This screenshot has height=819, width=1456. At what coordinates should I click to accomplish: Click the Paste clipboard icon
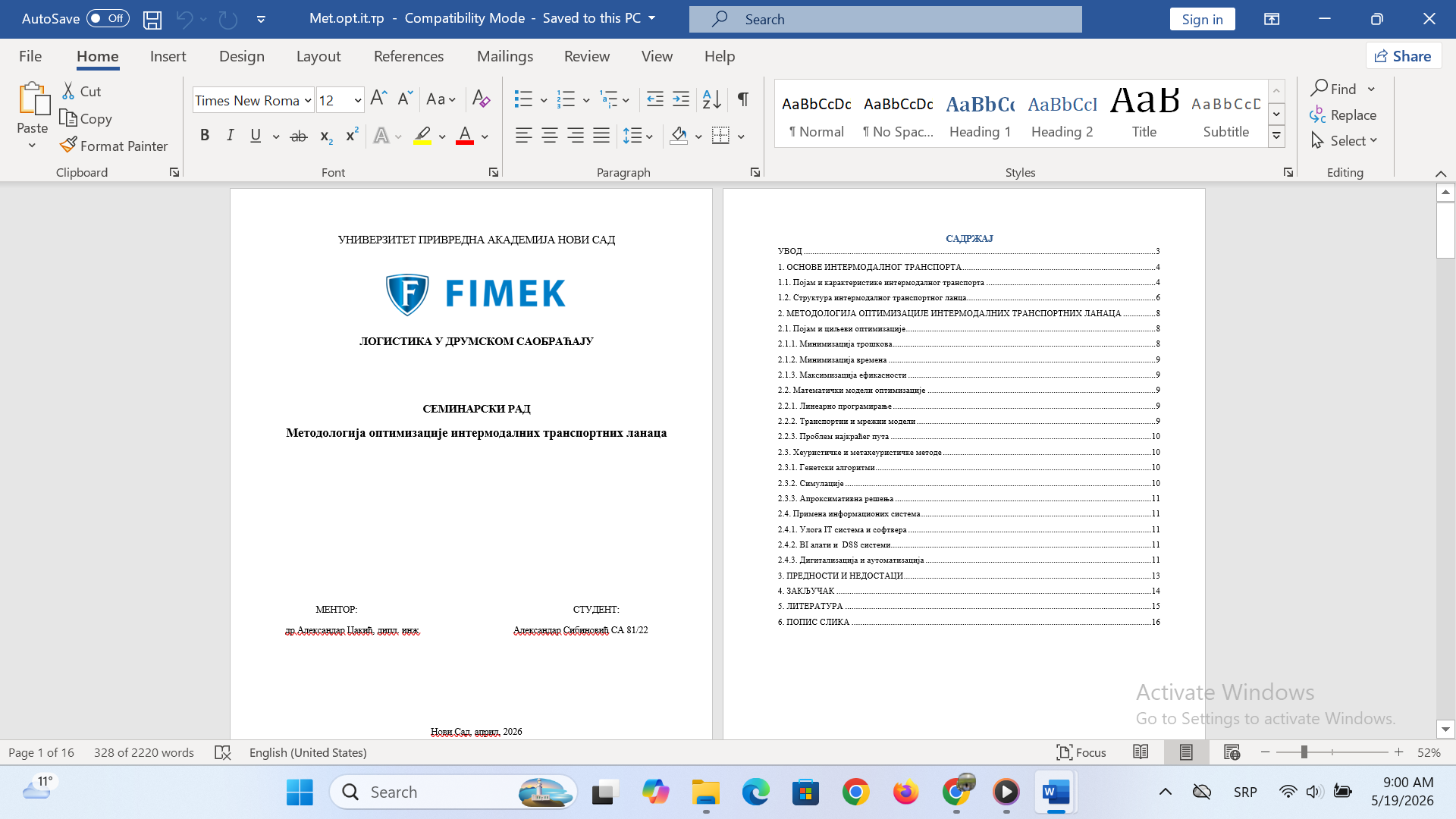[x=33, y=99]
